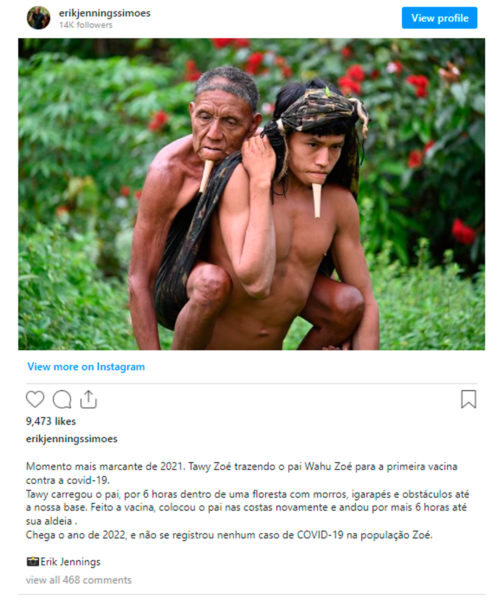This screenshot has width=499, height=600.
Task: Click the View profile button
Action: 439,18
